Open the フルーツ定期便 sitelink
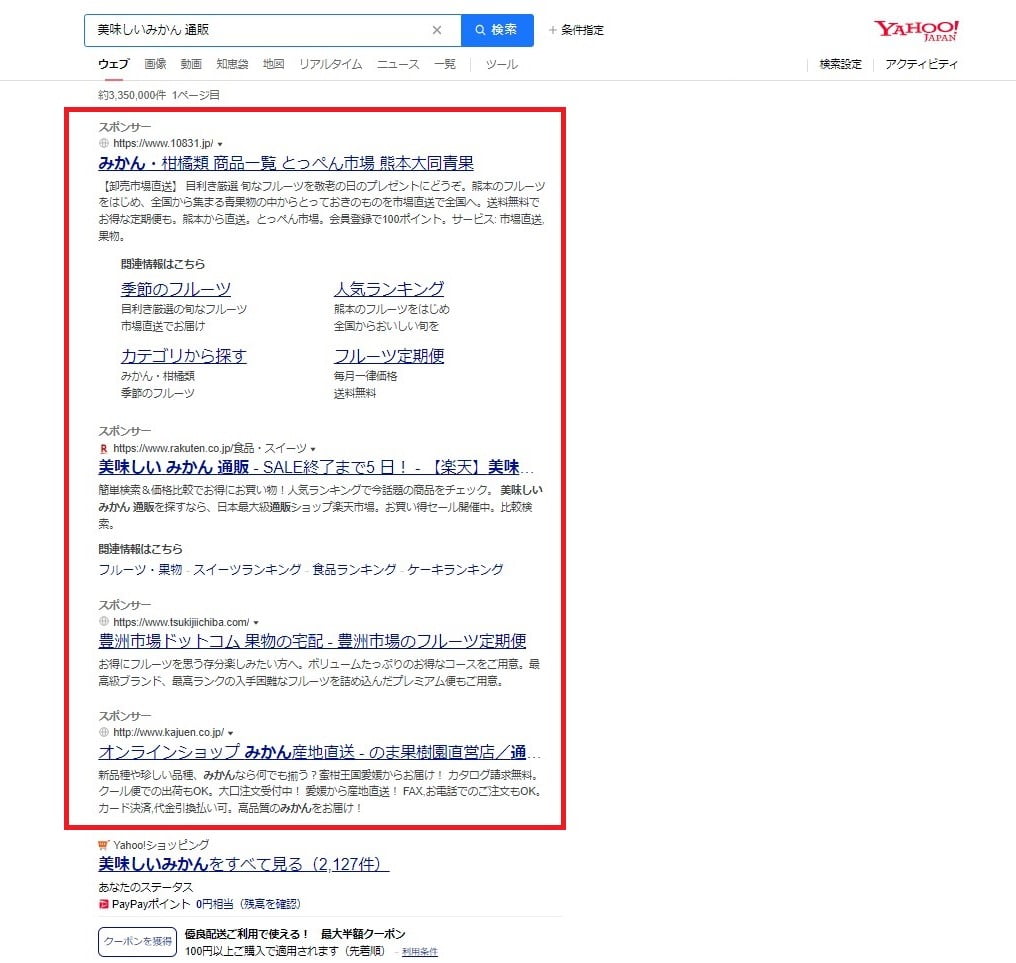The image size is (1016, 963). (389, 356)
